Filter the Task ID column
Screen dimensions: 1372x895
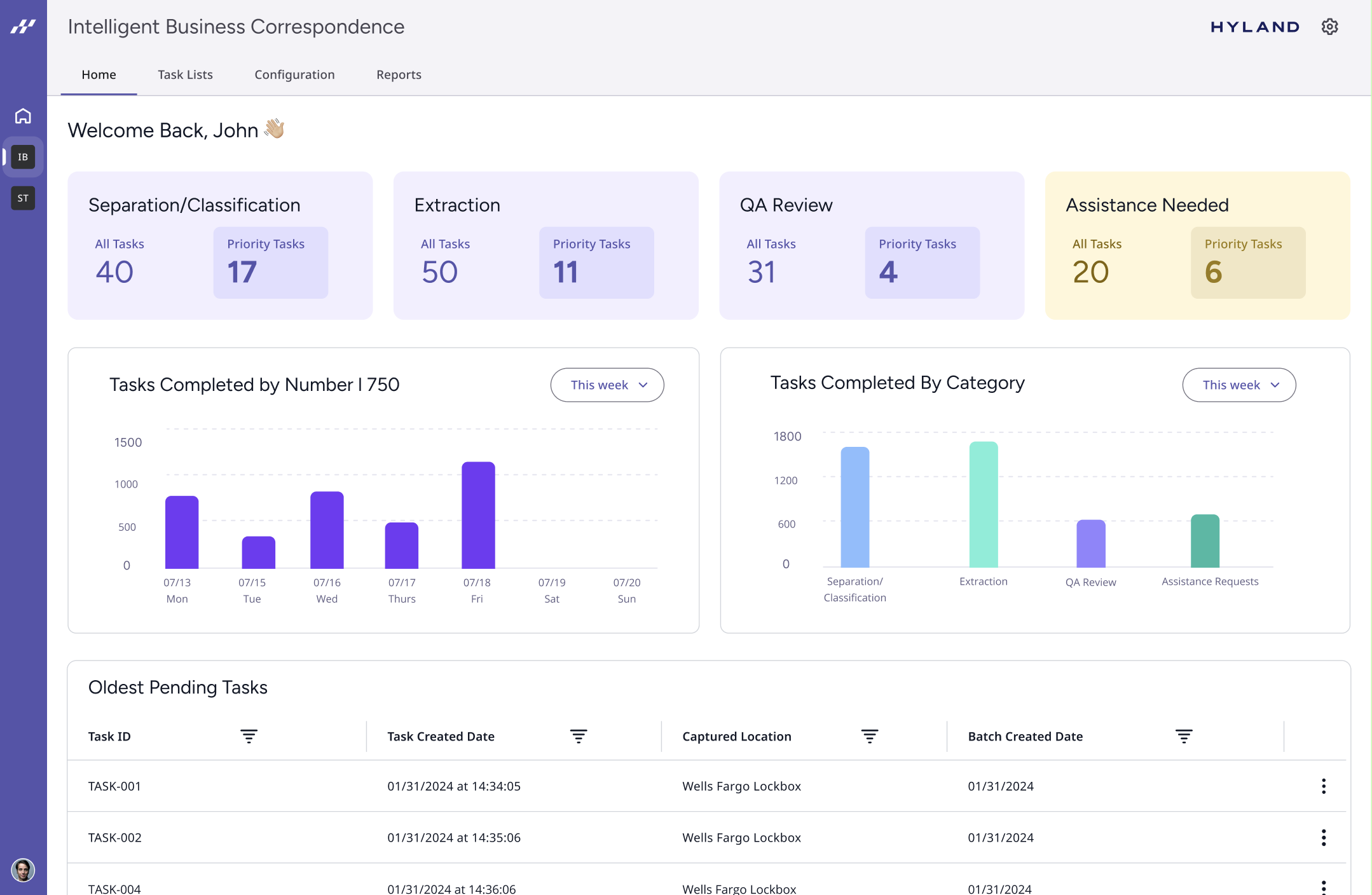tap(249, 736)
